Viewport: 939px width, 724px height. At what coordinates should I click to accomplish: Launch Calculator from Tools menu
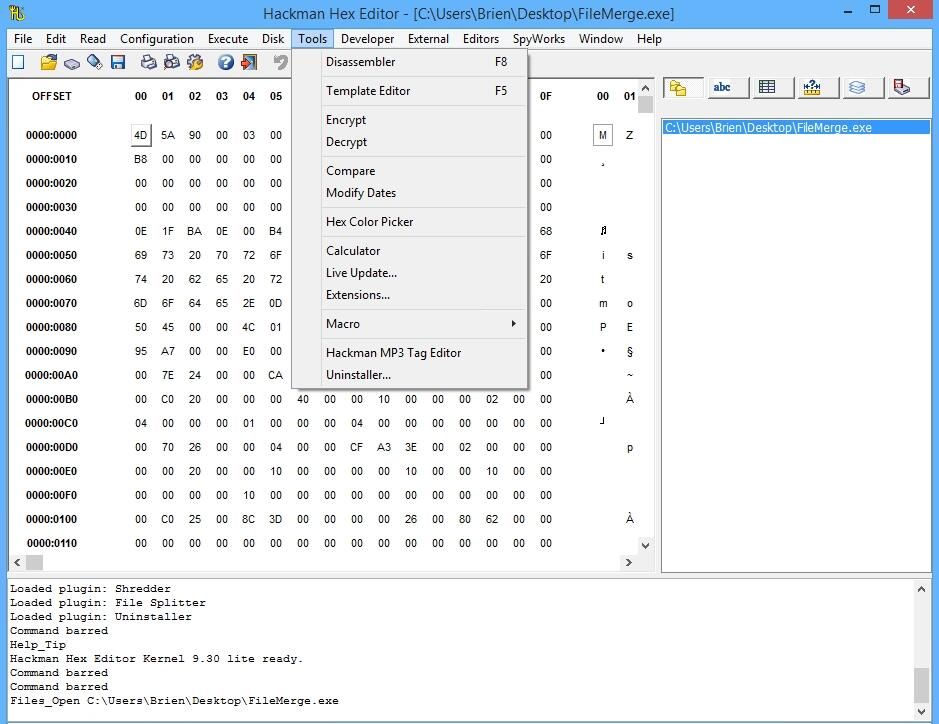pos(410,250)
